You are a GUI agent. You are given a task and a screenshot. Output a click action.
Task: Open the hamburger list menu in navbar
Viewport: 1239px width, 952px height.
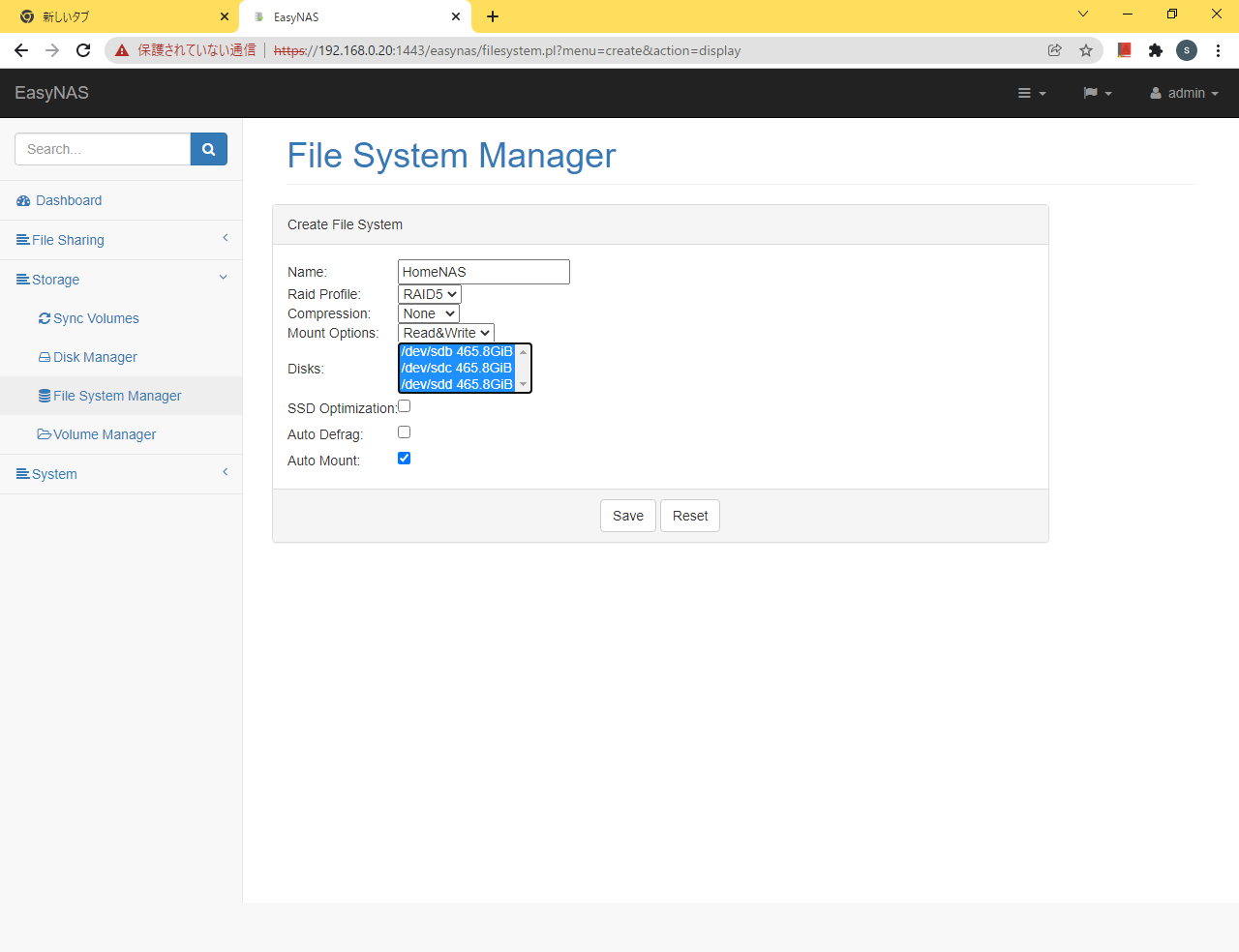(x=1031, y=93)
